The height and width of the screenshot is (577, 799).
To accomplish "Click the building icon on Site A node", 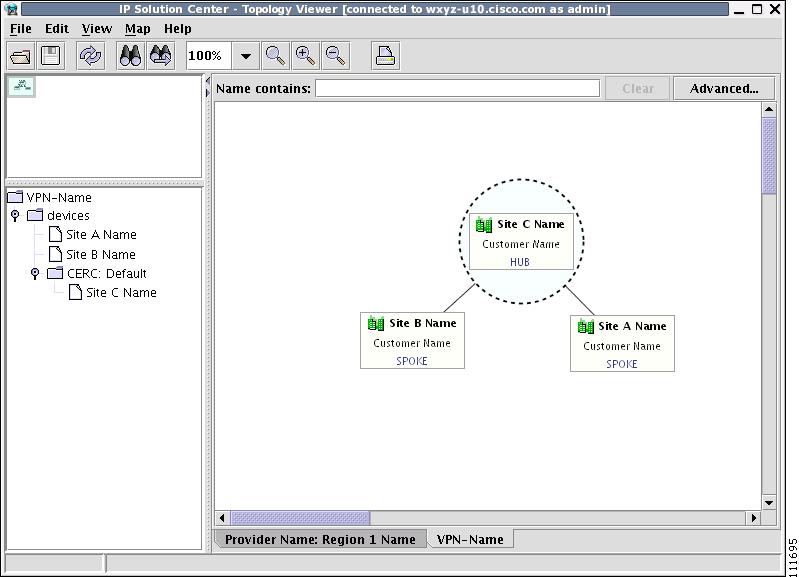I will 586,326.
